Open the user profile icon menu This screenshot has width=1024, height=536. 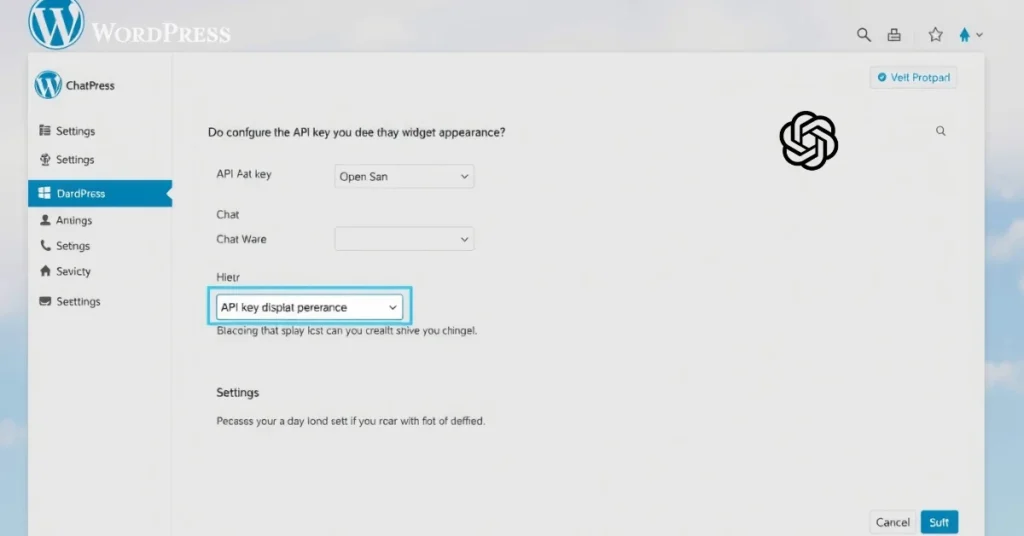(x=969, y=35)
